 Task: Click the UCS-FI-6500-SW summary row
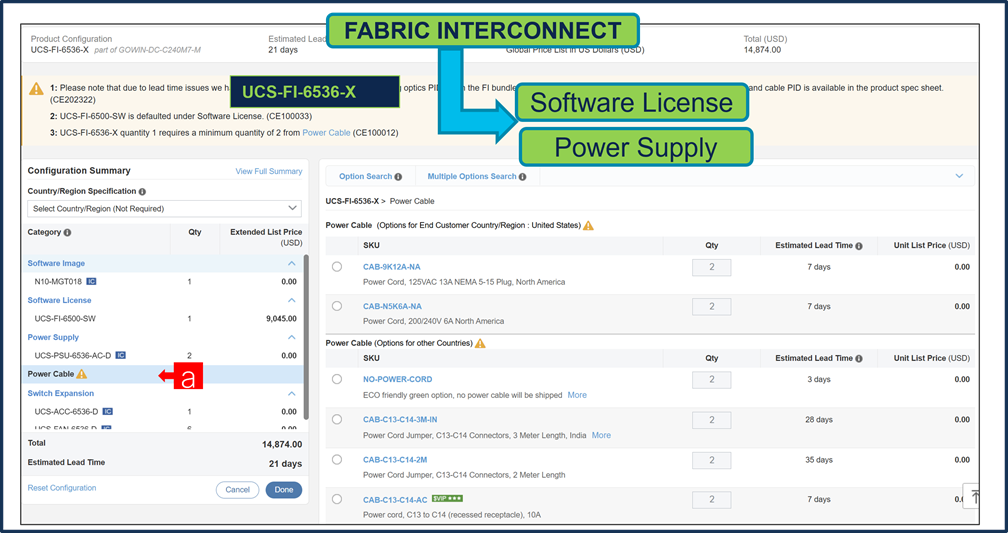coord(163,319)
